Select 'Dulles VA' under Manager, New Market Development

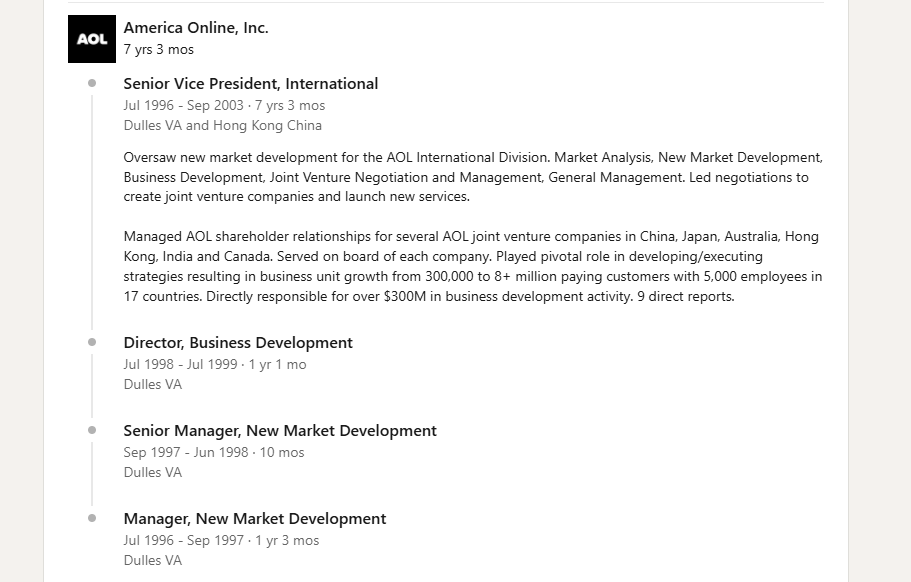click(x=153, y=561)
